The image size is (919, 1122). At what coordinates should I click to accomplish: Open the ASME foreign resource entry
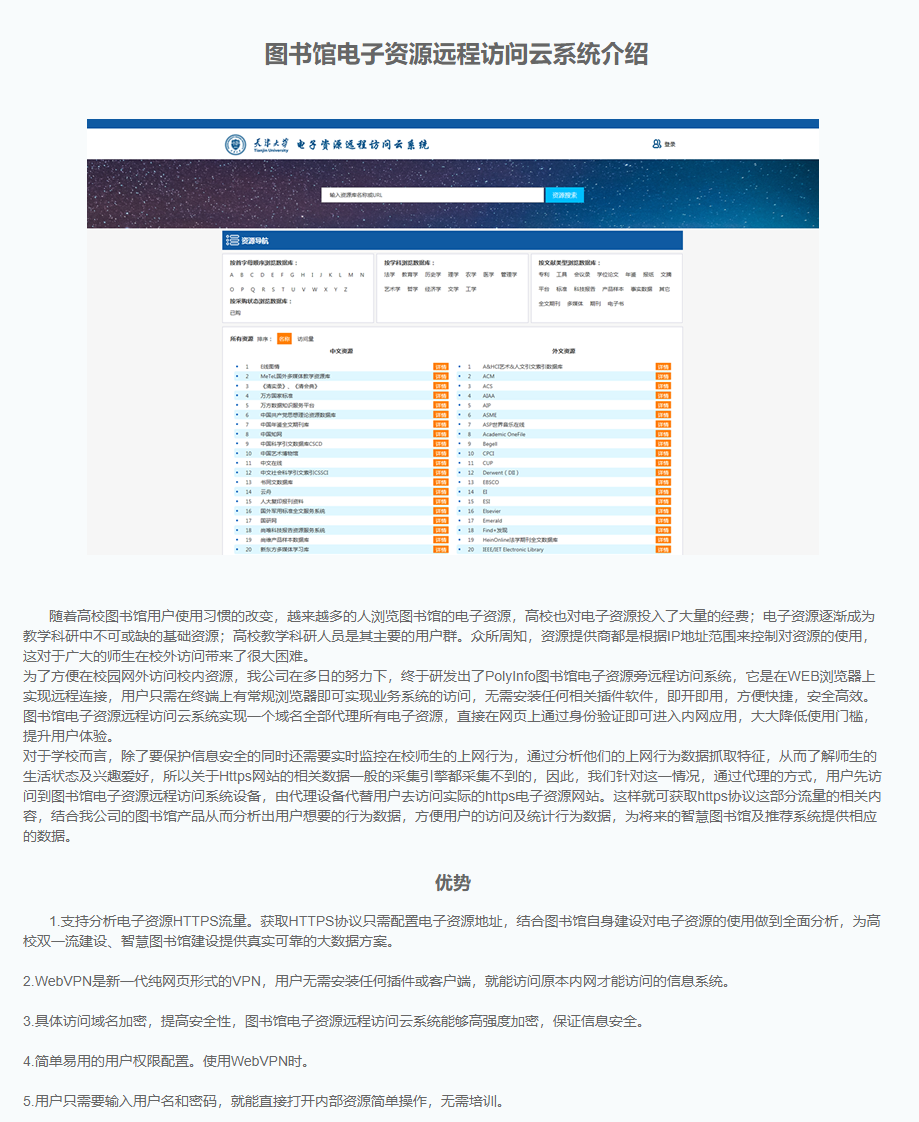(490, 415)
